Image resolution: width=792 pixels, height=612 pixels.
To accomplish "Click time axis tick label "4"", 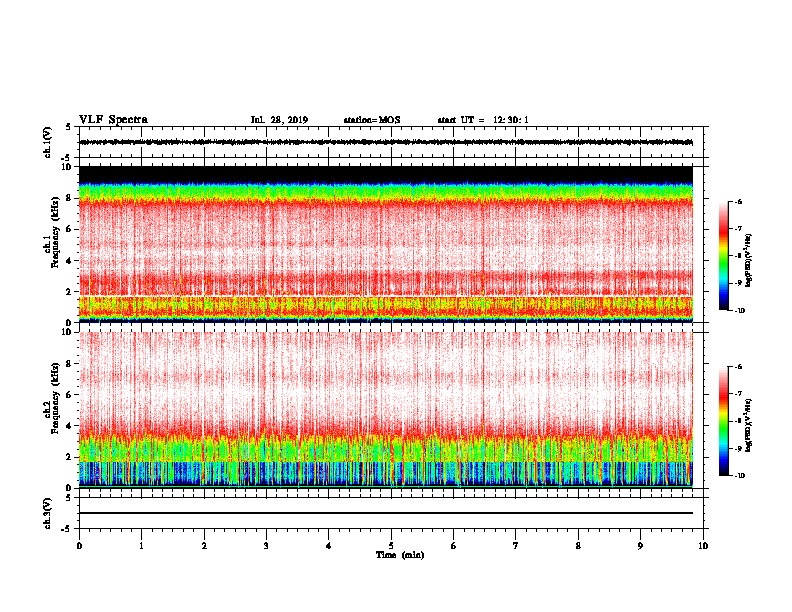I will 329,546.
